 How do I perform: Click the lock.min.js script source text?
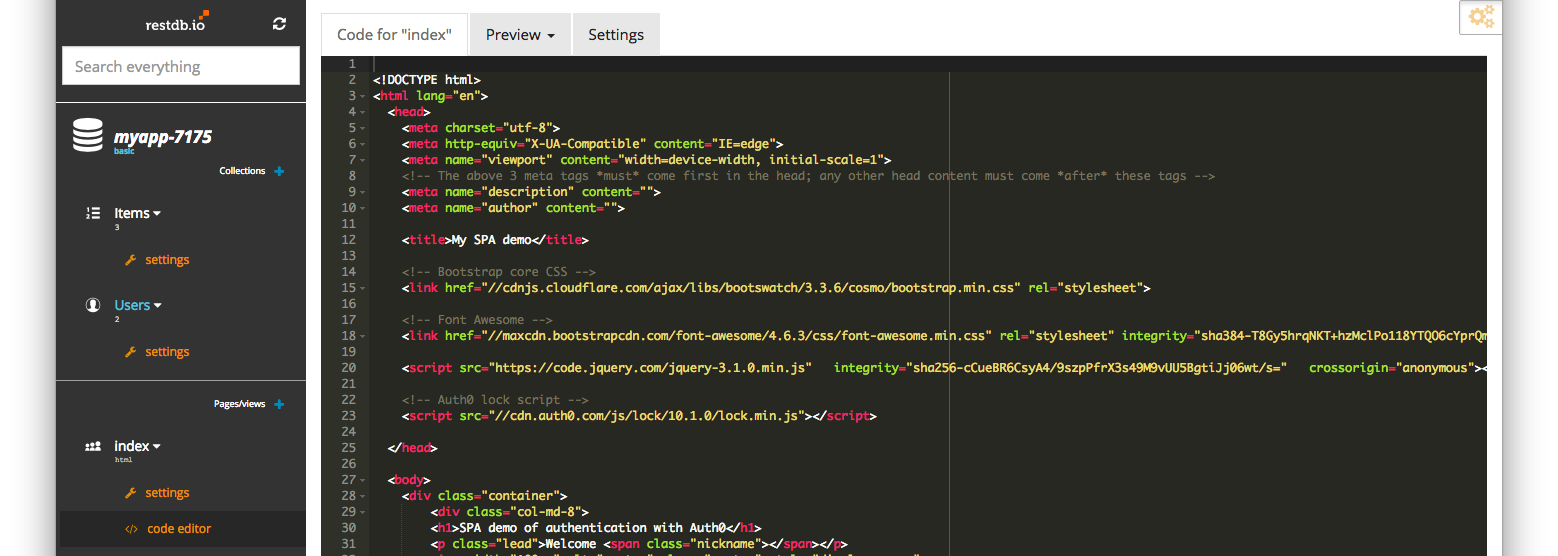tap(647, 416)
